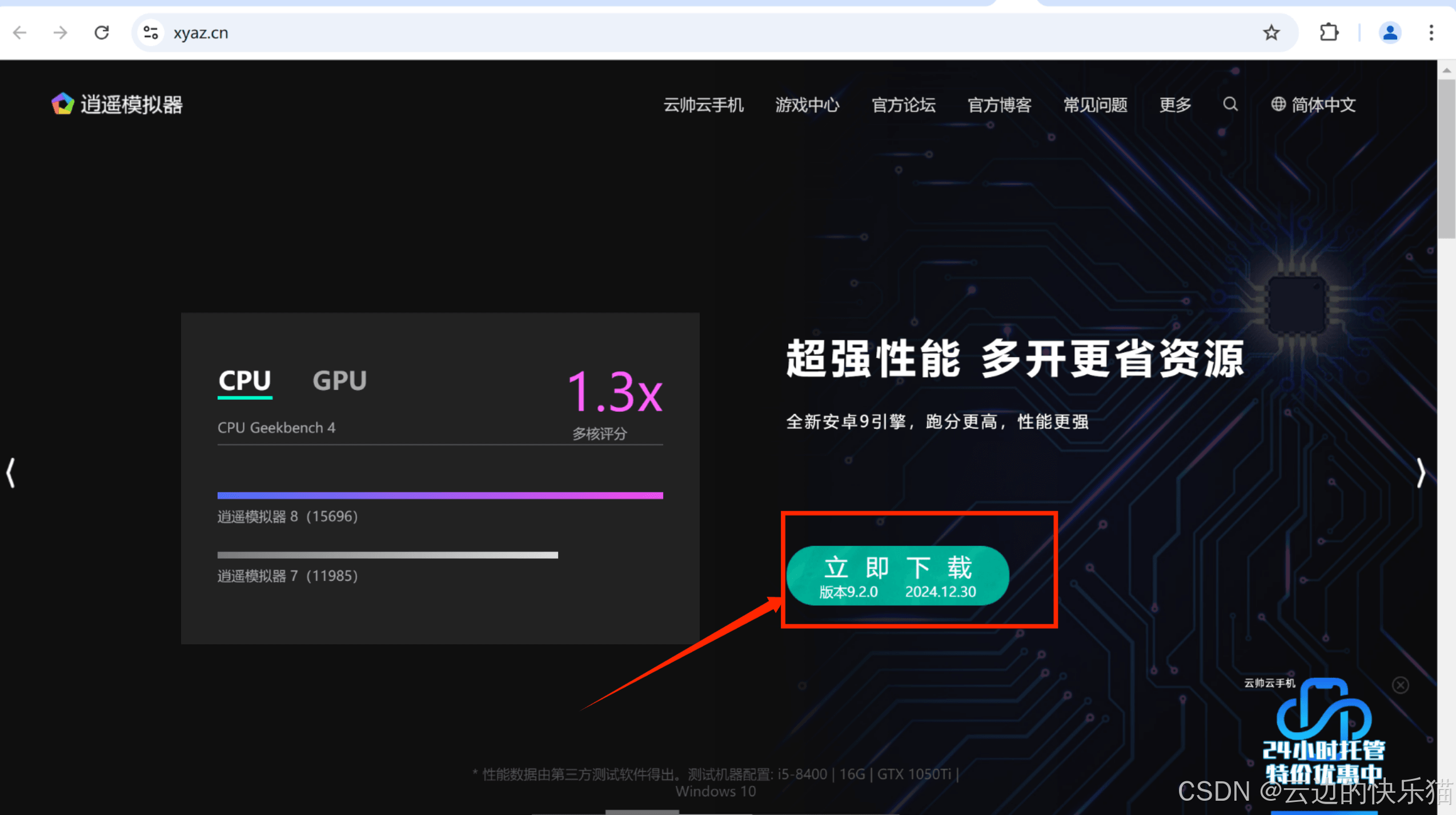Switch to the CPU benchmark tab
1456x815 pixels.
coord(245,381)
